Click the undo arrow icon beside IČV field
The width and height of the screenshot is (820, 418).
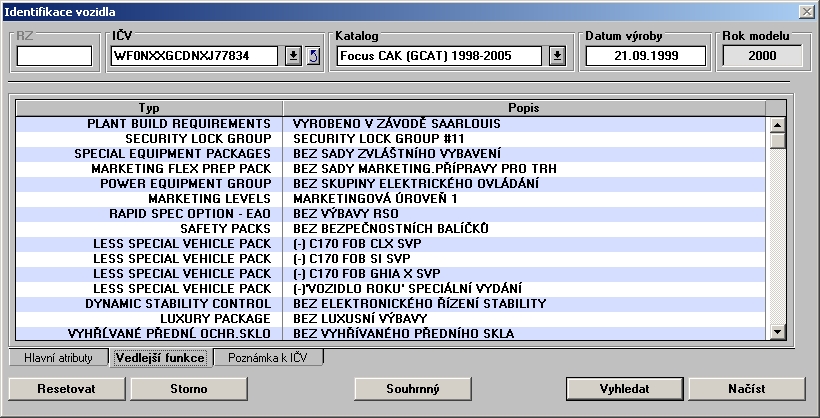[312, 55]
